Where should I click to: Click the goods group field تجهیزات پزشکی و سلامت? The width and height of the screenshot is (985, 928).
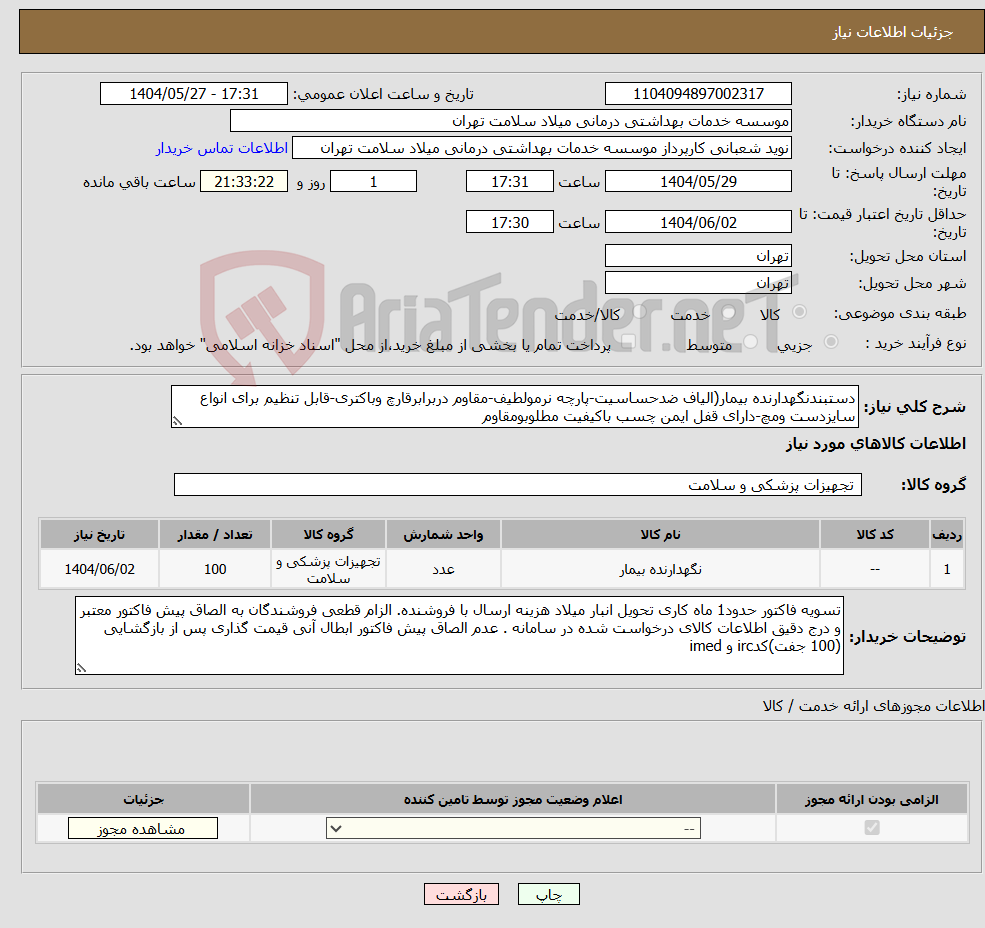coord(518,484)
